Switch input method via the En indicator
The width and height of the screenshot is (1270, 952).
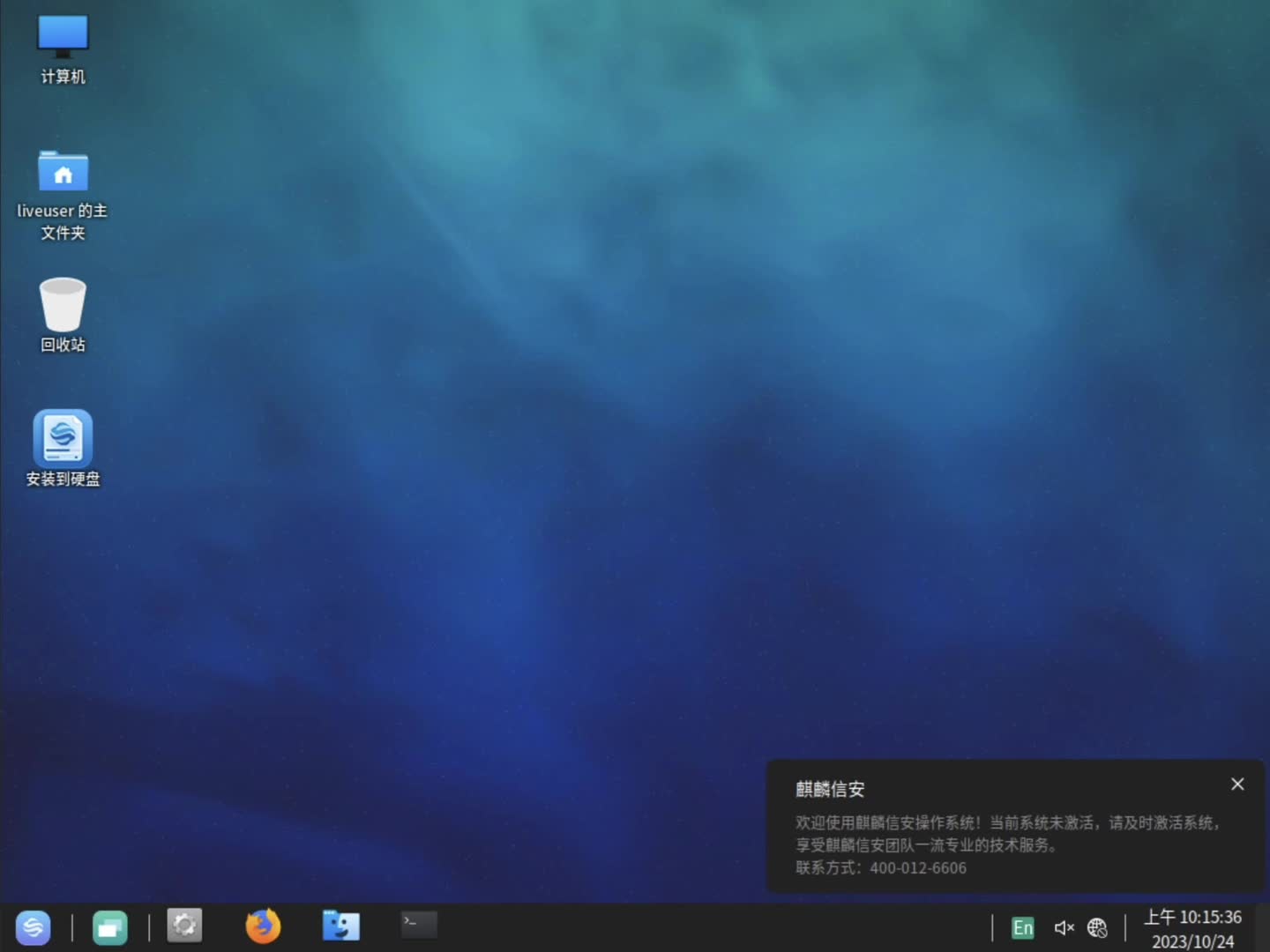point(1022,927)
